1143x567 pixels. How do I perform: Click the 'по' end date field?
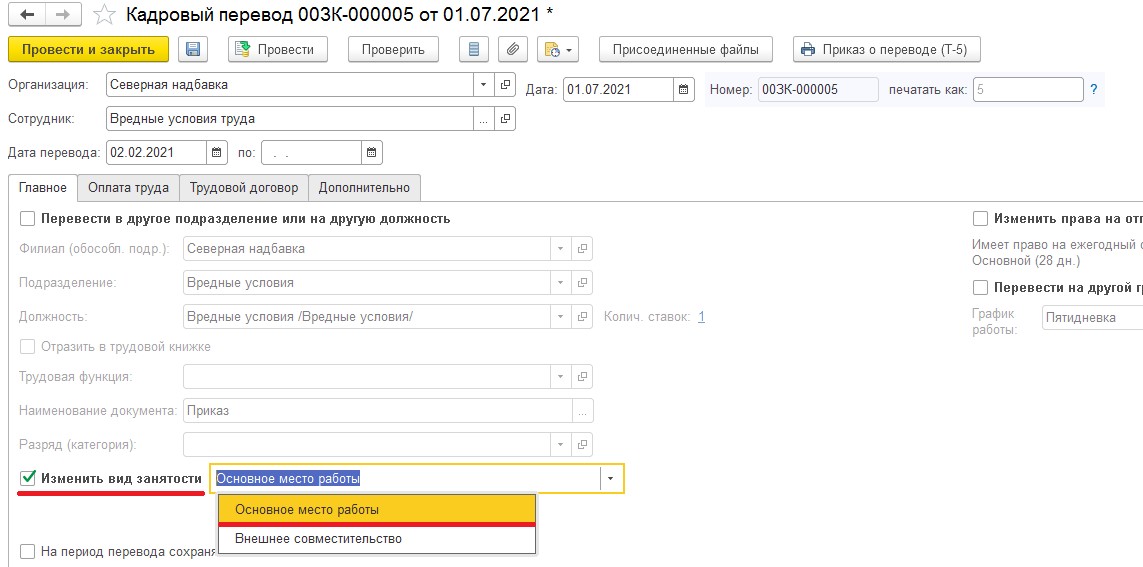click(x=312, y=152)
